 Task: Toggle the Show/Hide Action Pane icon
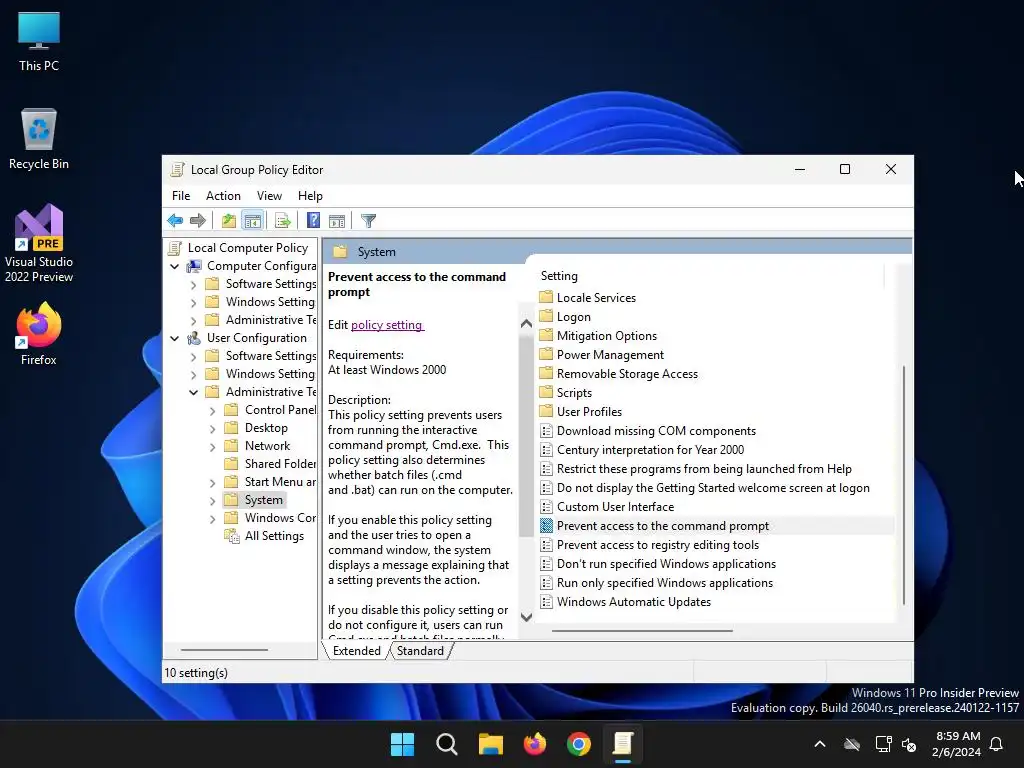337,221
